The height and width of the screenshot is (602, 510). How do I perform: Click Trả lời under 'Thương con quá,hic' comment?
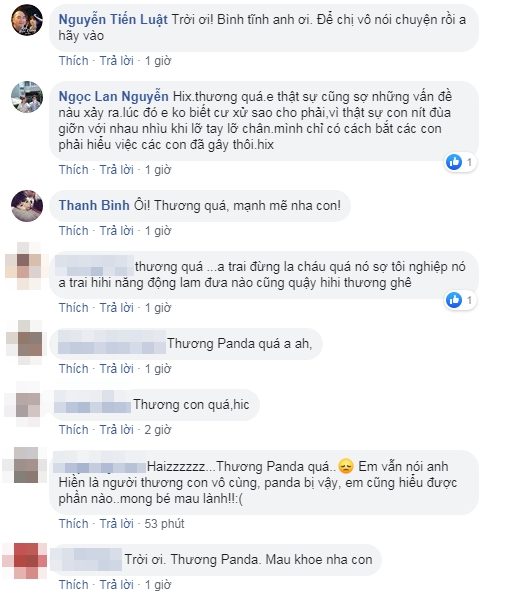point(116,430)
